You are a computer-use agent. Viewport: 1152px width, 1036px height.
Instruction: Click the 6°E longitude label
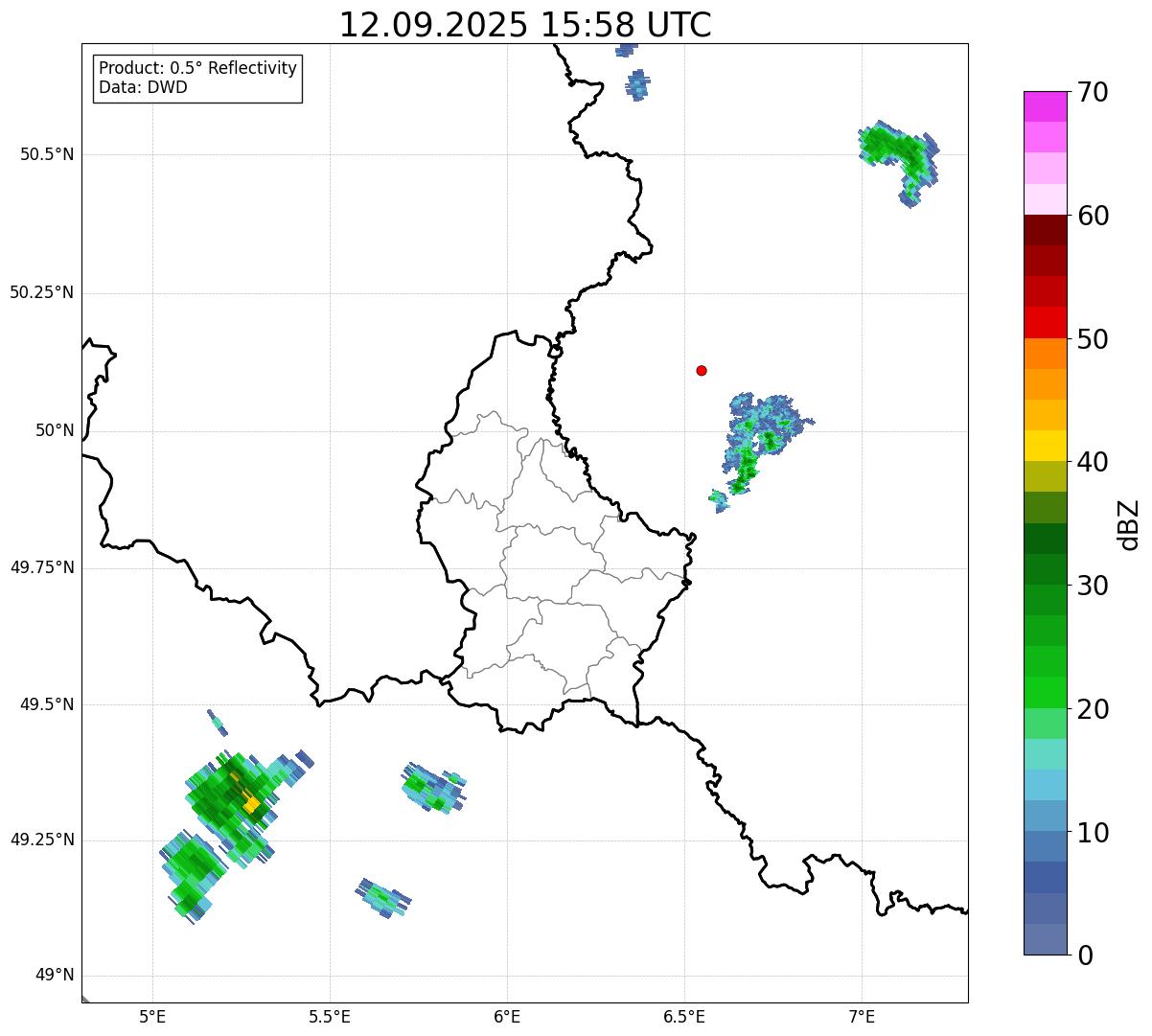click(x=507, y=1017)
